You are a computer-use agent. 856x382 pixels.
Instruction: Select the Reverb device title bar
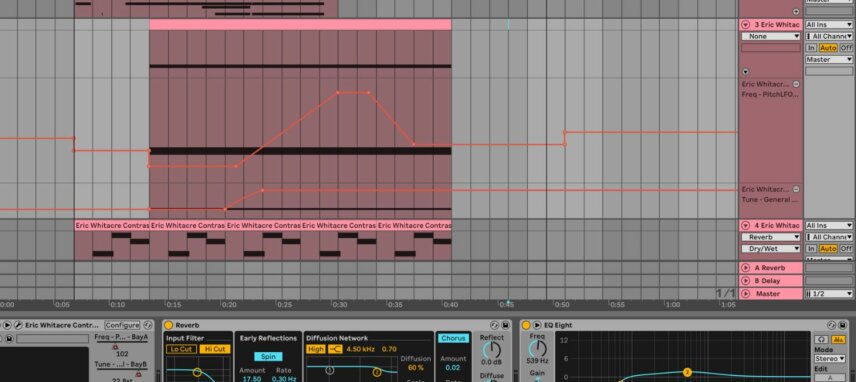pyautogui.click(x=337, y=325)
